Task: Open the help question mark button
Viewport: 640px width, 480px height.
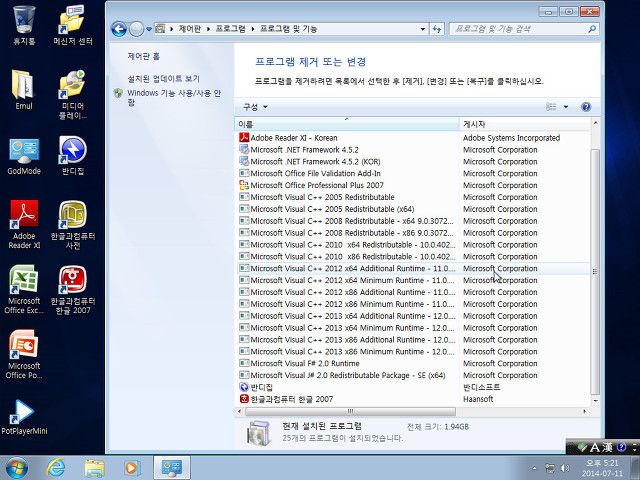Action: pos(586,107)
